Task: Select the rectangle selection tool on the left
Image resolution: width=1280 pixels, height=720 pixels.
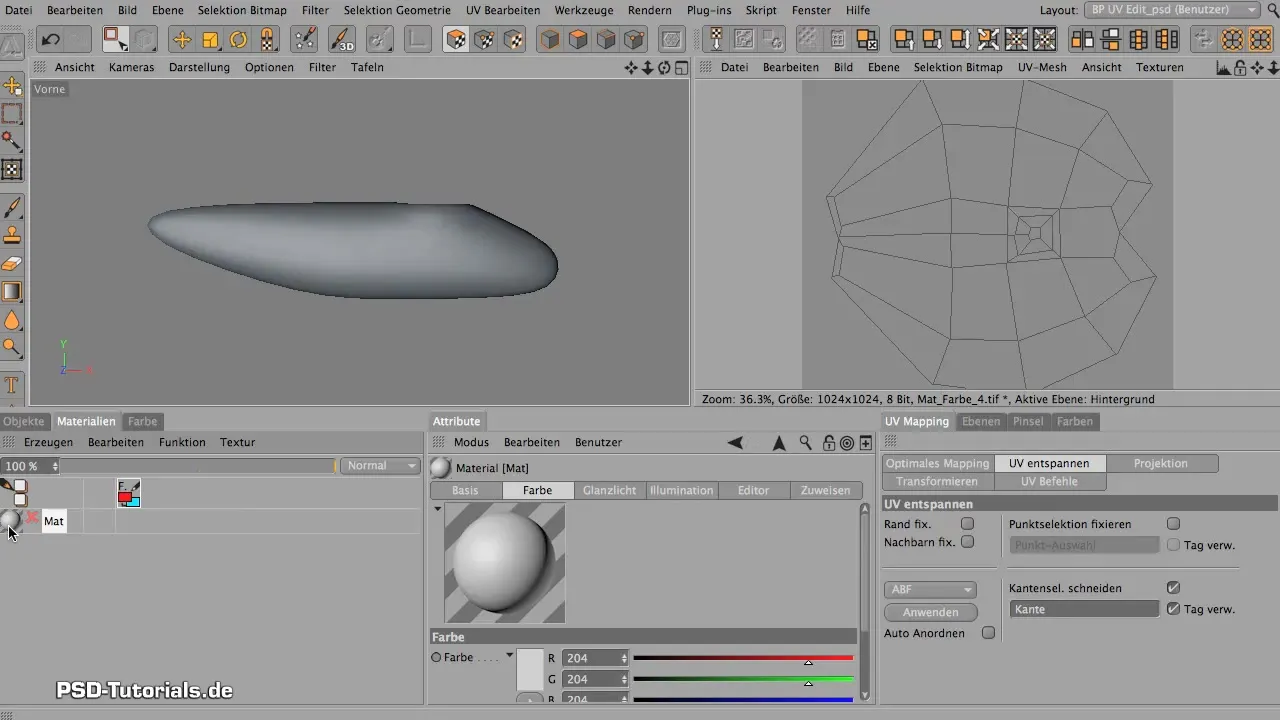Action: click(x=13, y=113)
